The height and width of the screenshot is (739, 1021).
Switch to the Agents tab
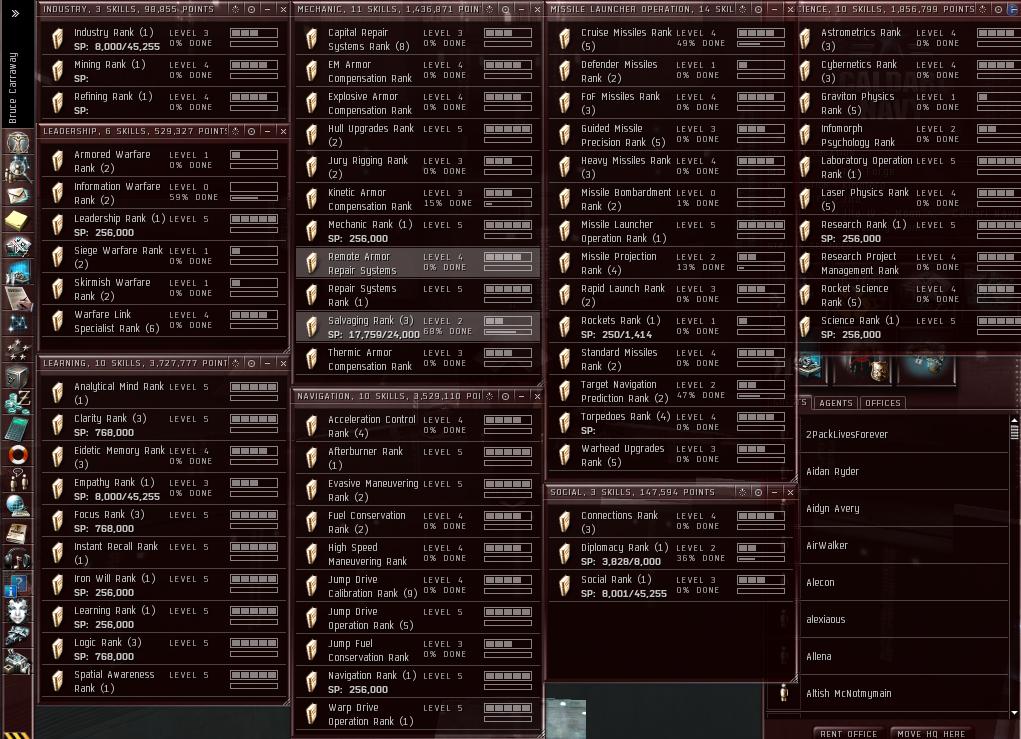(836, 403)
